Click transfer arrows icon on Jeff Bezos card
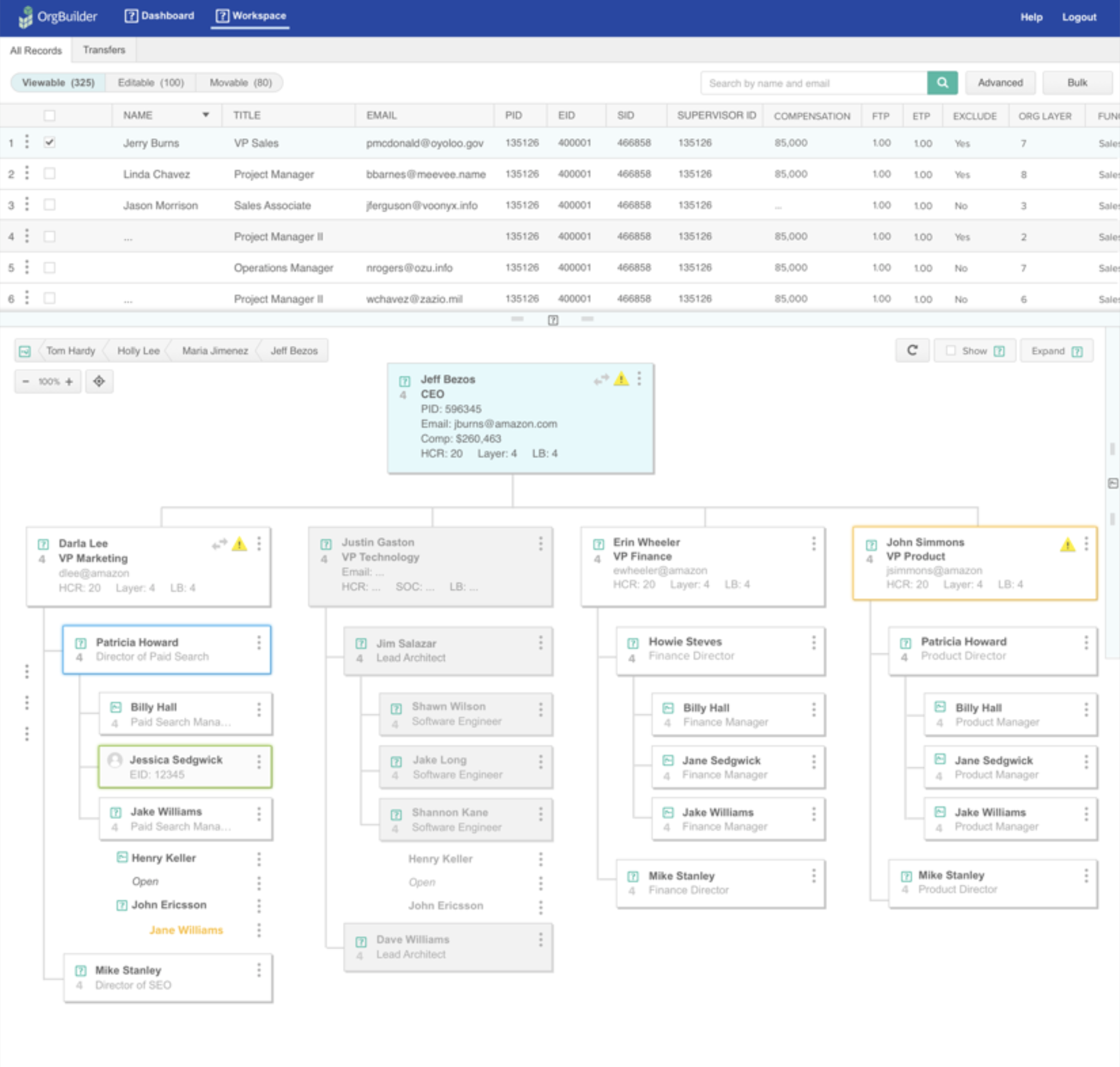Viewport: 1120px width, 1067px height. point(601,379)
